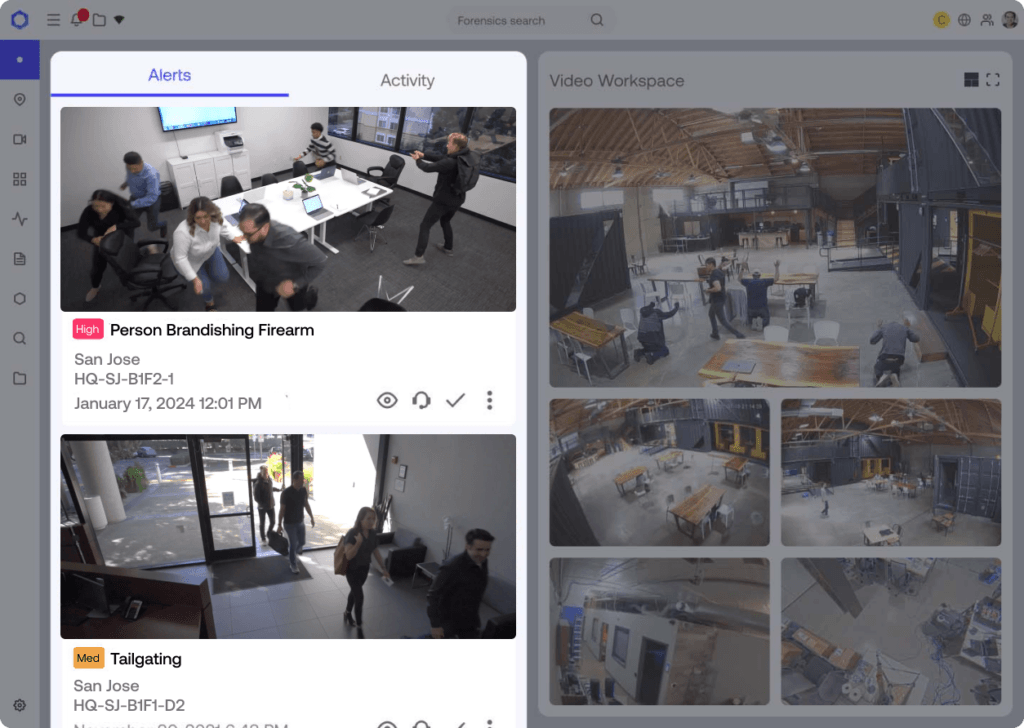Select bottom-left construction camera feed
The width and height of the screenshot is (1024, 728).
pos(659,631)
